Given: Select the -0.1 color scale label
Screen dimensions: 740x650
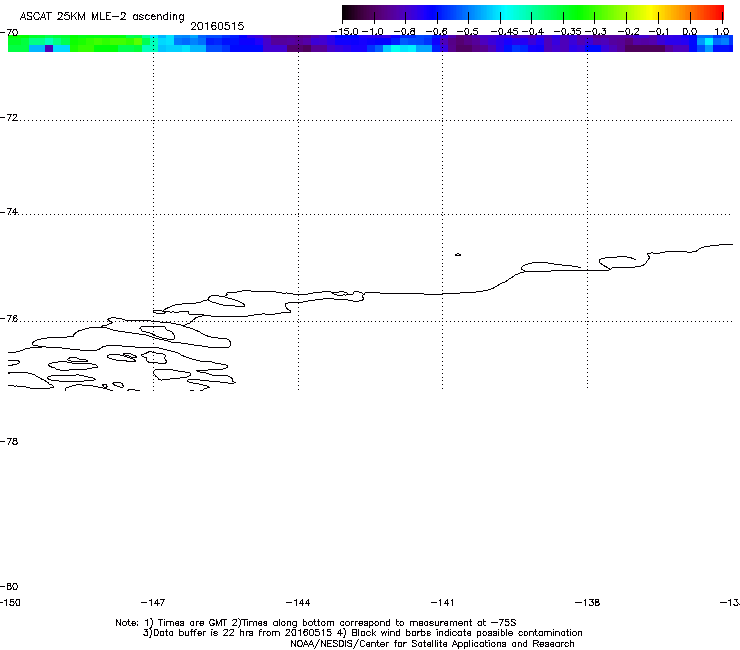Looking at the screenshot, I should [x=659, y=32].
